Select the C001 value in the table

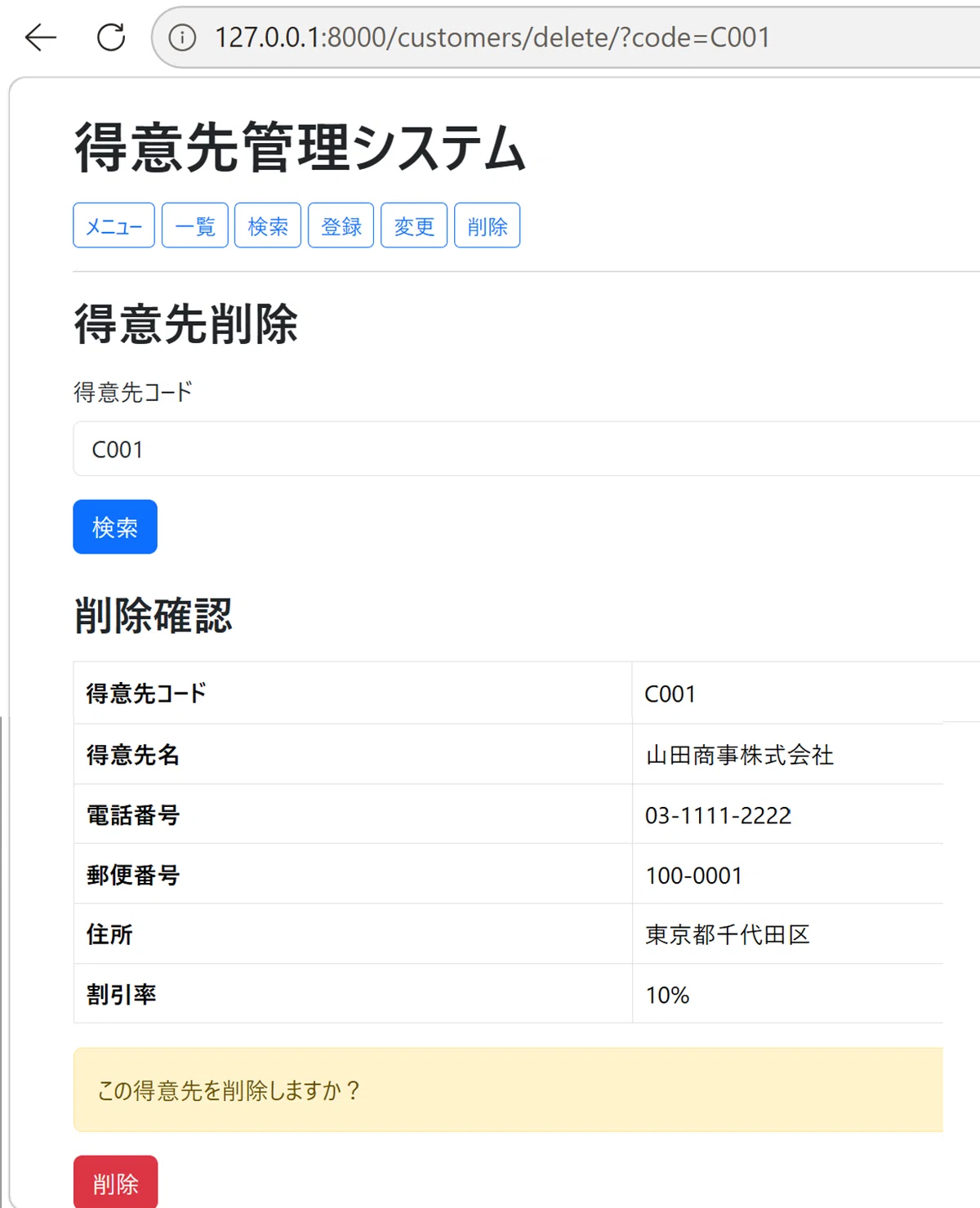(x=670, y=694)
